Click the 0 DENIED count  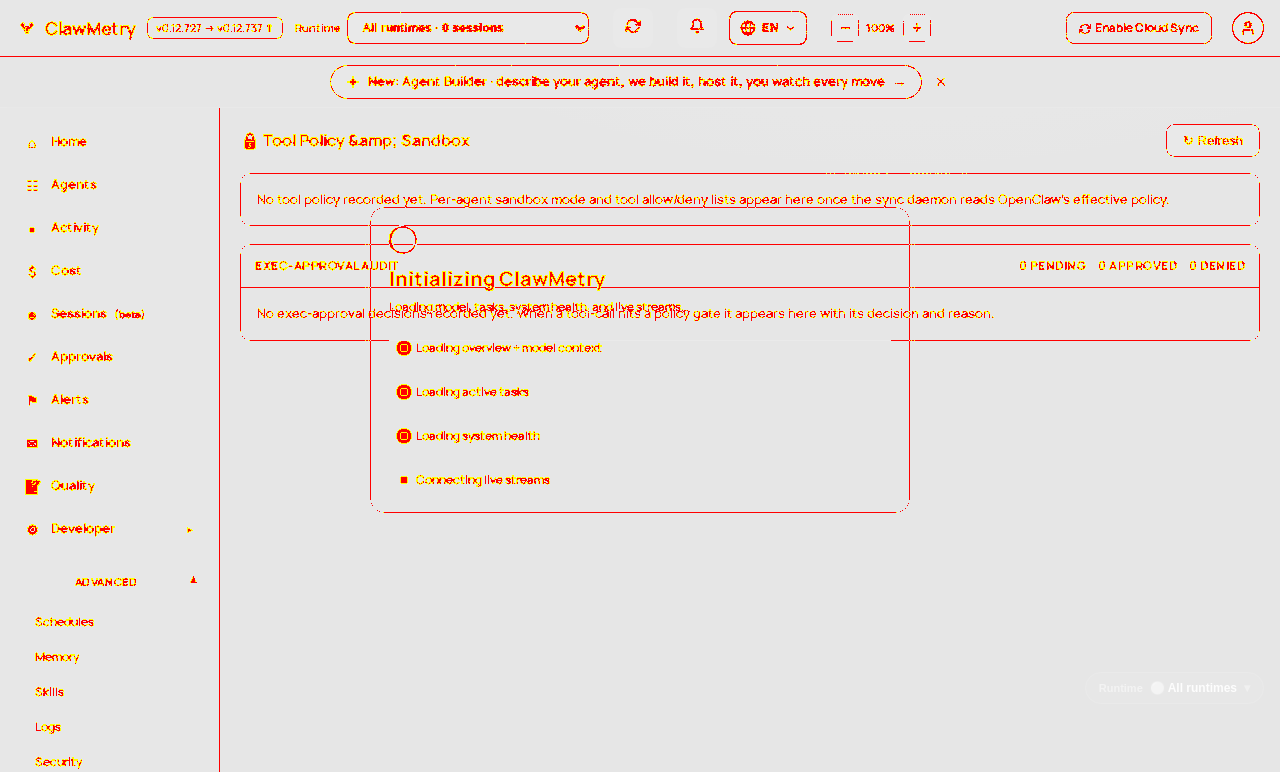pyautogui.click(x=1217, y=266)
